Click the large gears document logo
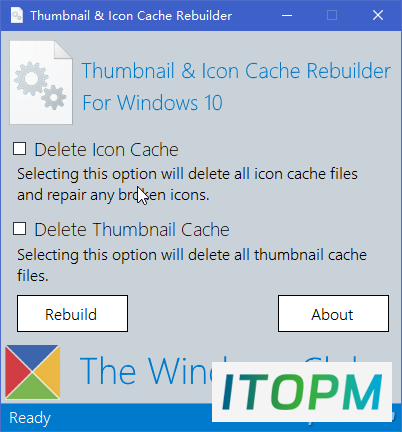This screenshot has height=432, width=402. pos(41,83)
